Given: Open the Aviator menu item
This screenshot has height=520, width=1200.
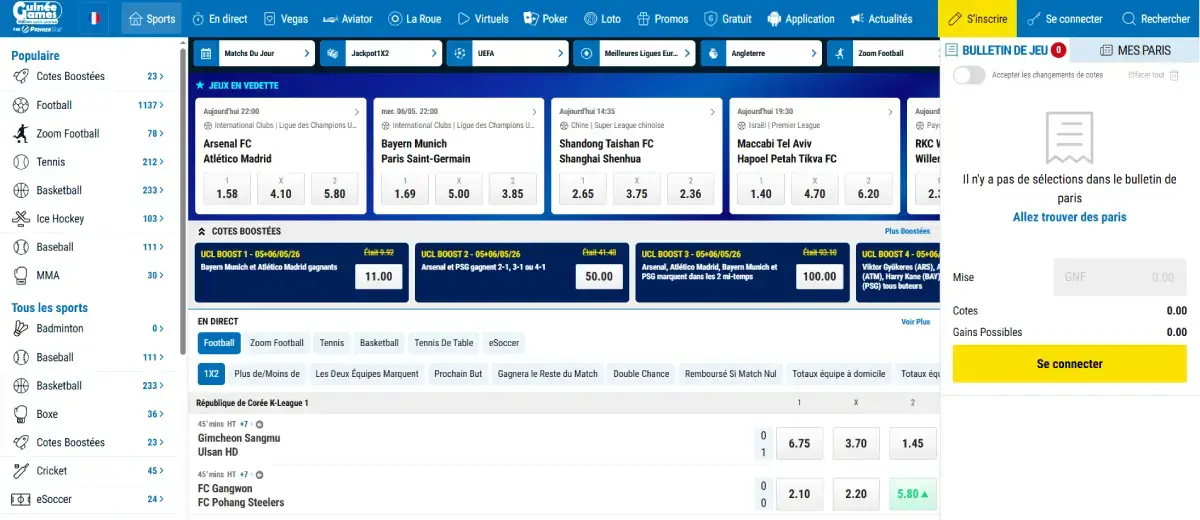Looking at the screenshot, I should (x=348, y=19).
